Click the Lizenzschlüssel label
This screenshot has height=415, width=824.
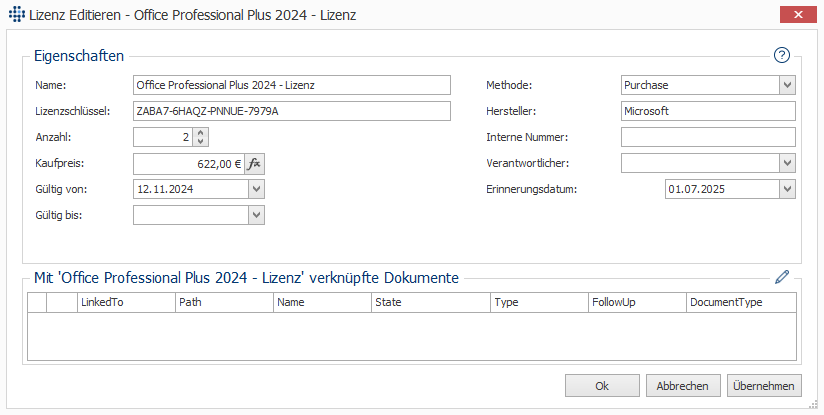73,111
